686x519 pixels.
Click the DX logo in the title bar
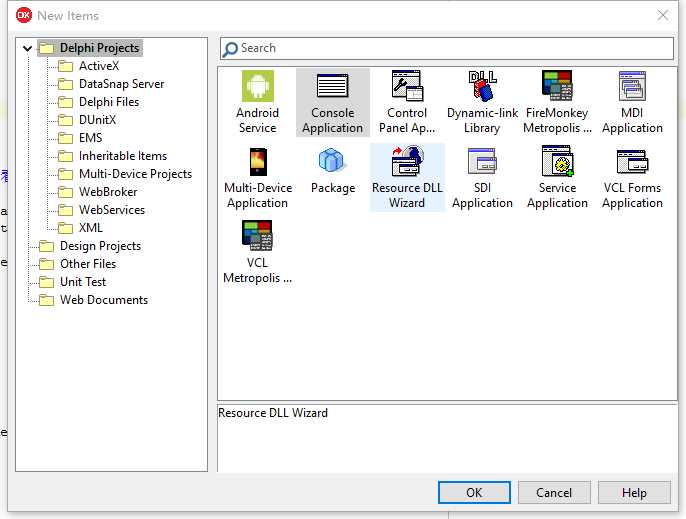(24, 15)
